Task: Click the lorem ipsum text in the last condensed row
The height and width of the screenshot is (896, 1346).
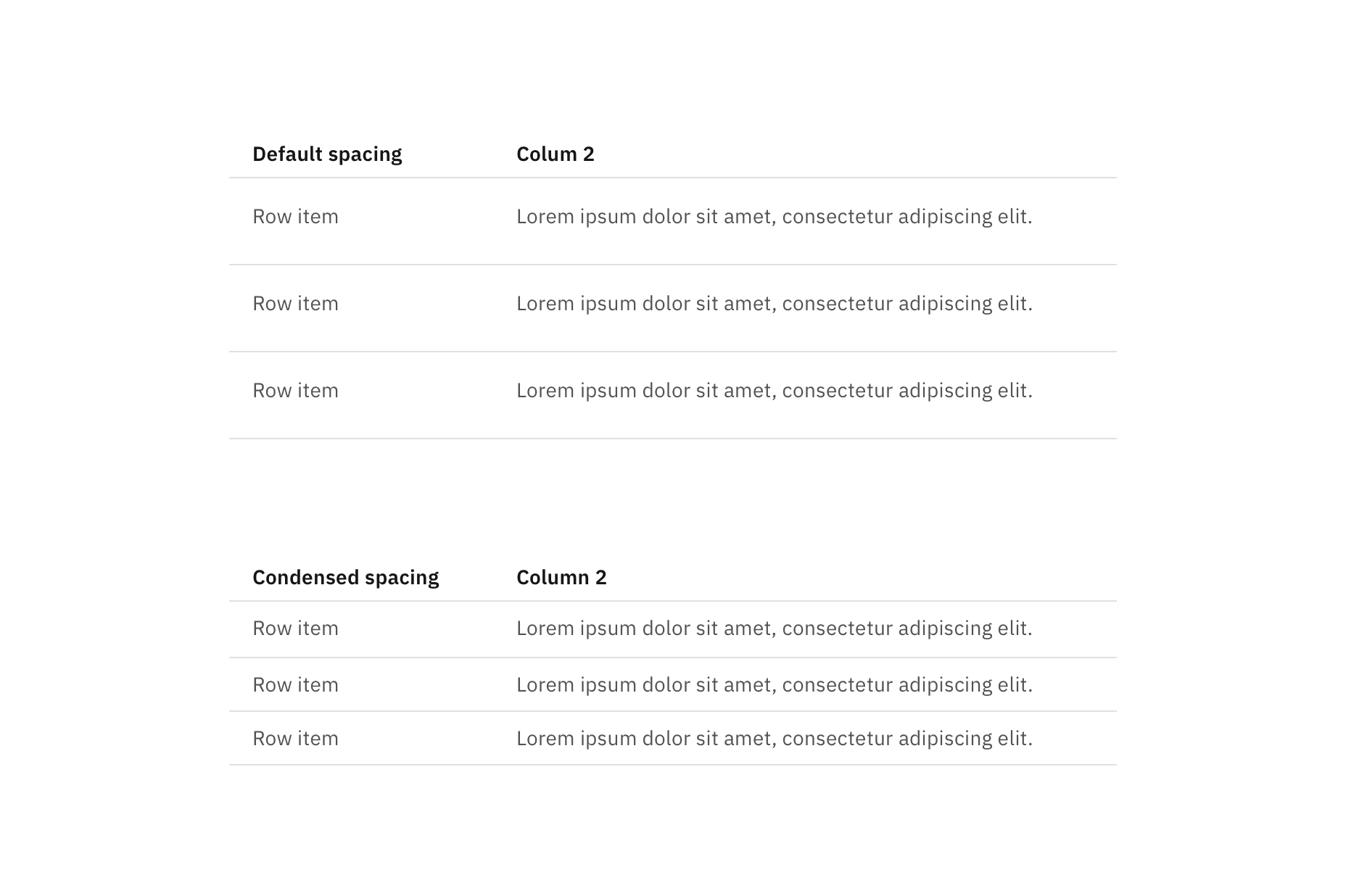Action: pos(775,738)
